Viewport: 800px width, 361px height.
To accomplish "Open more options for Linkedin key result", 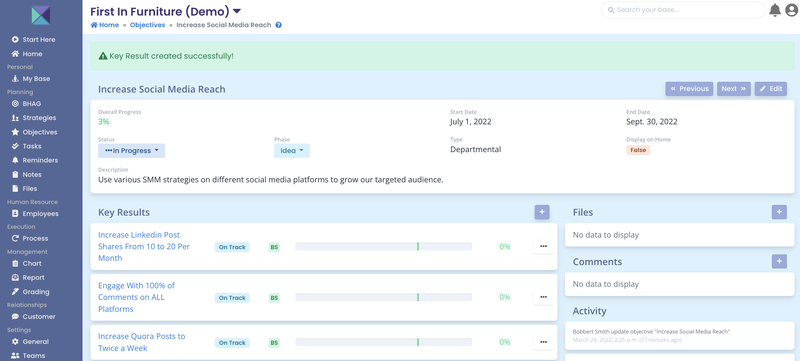I will (x=543, y=246).
